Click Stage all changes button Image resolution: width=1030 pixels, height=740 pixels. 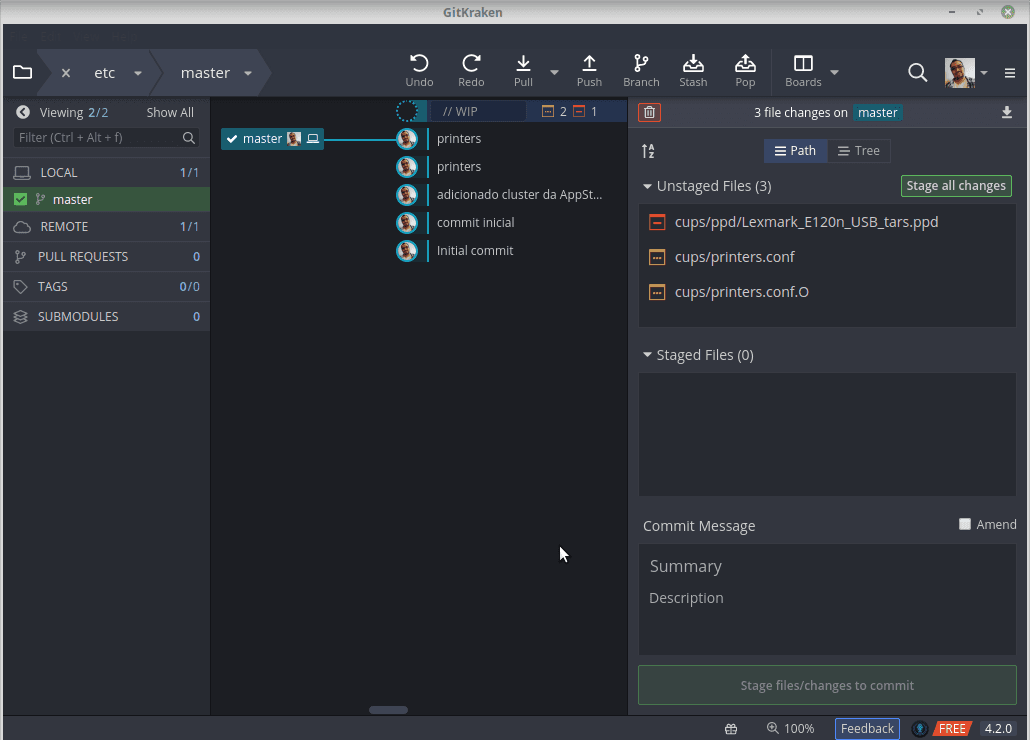955,186
